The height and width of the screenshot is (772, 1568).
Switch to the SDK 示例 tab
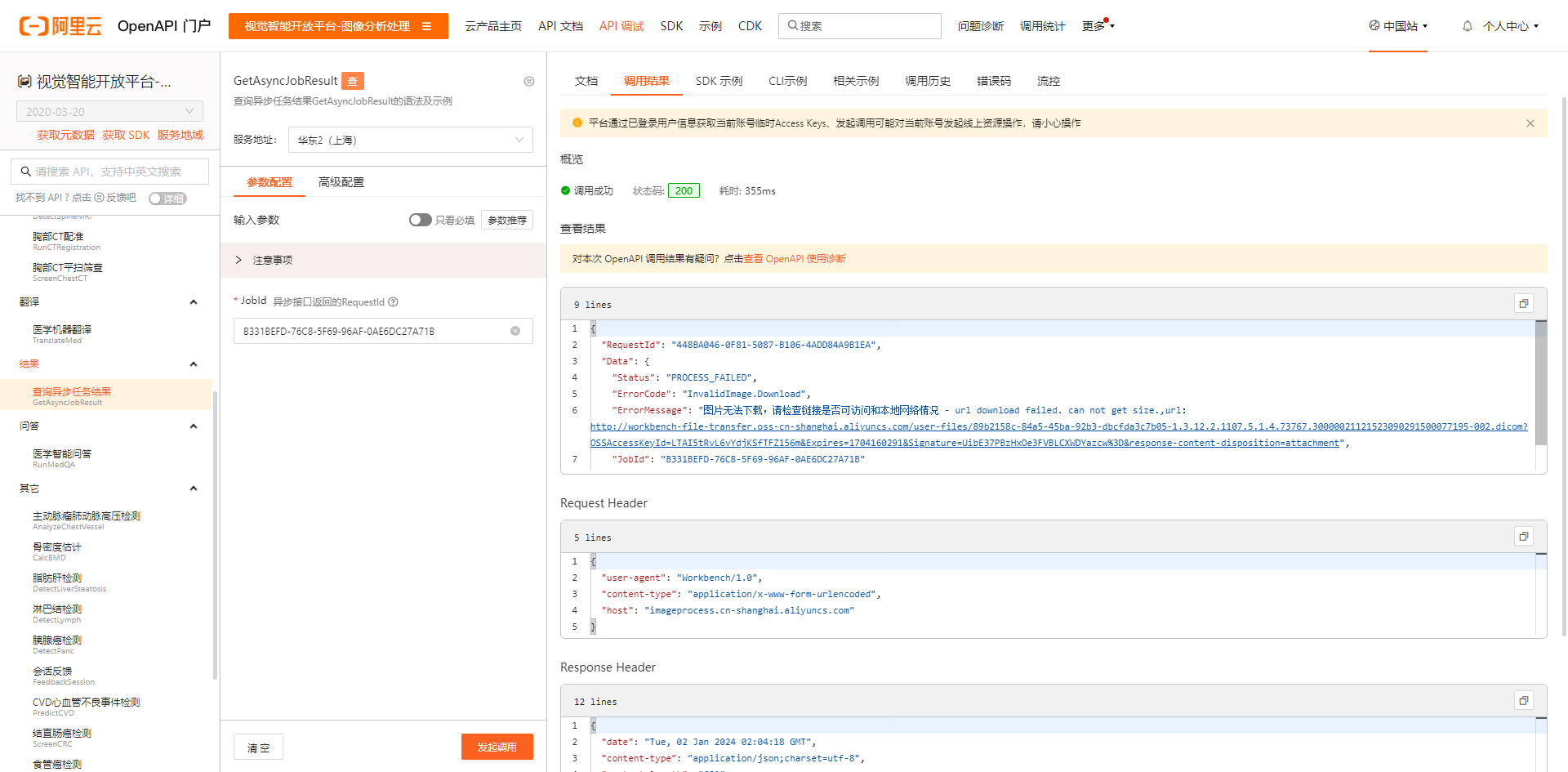719,81
